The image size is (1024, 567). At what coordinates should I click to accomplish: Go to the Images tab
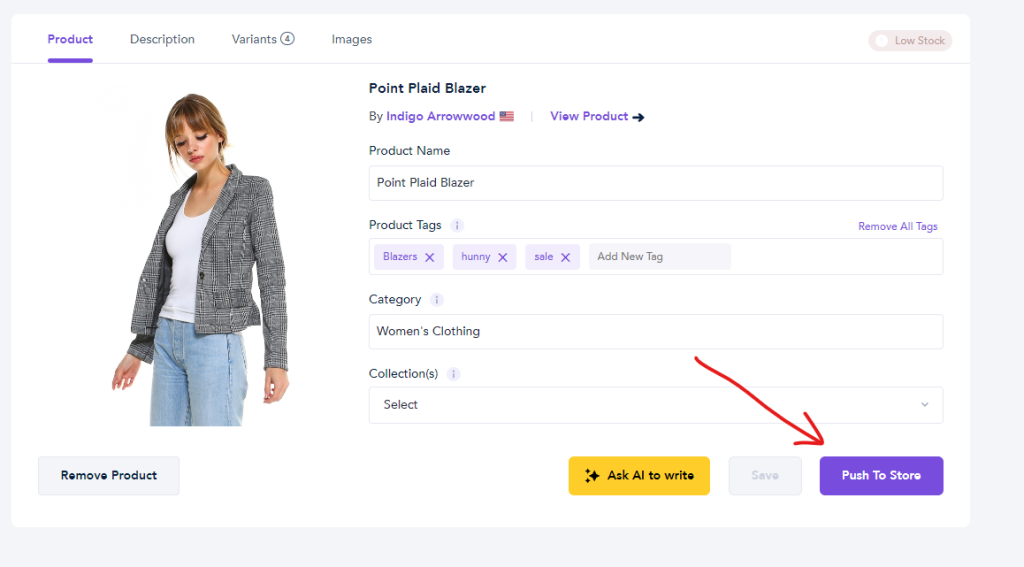point(351,40)
